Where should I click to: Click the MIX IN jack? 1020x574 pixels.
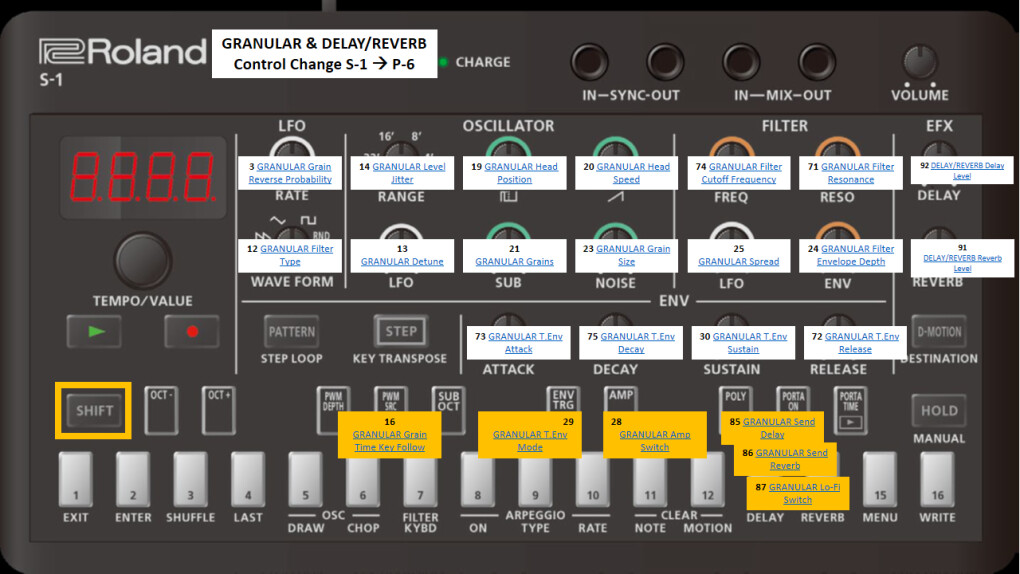point(741,62)
